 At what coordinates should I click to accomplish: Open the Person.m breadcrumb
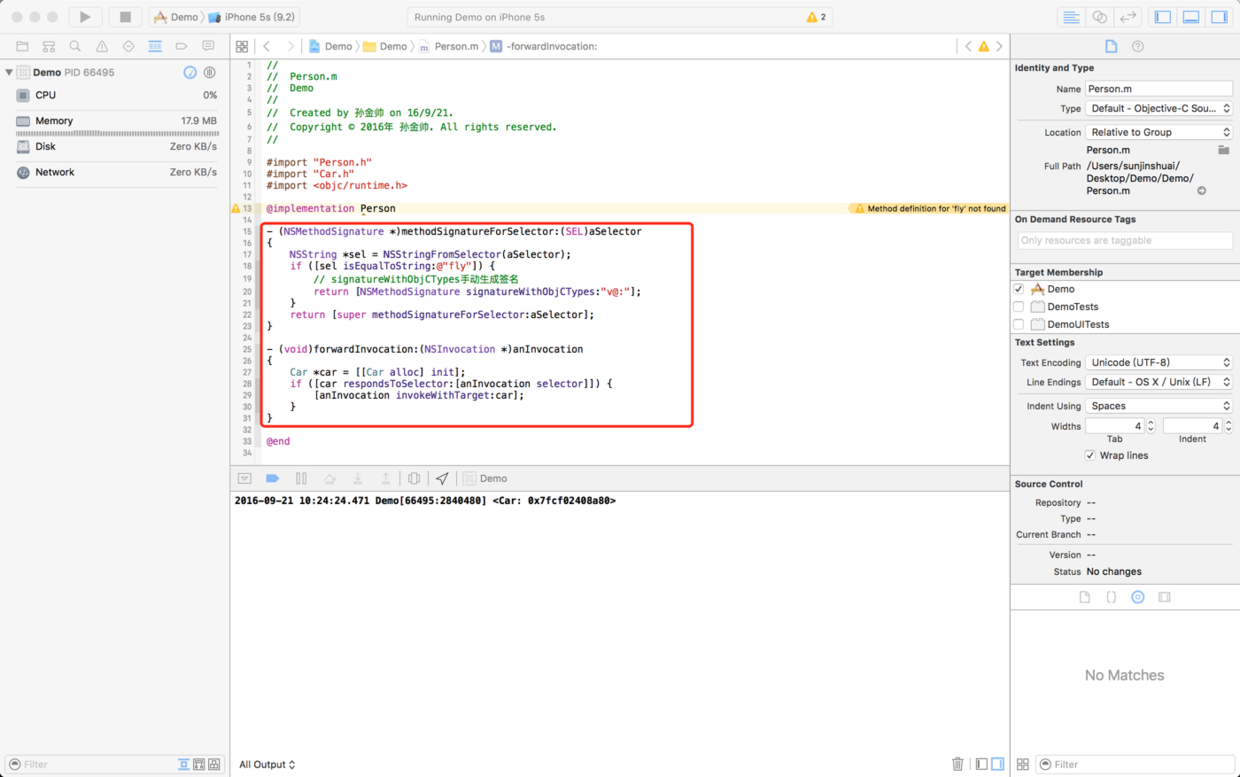pos(448,46)
